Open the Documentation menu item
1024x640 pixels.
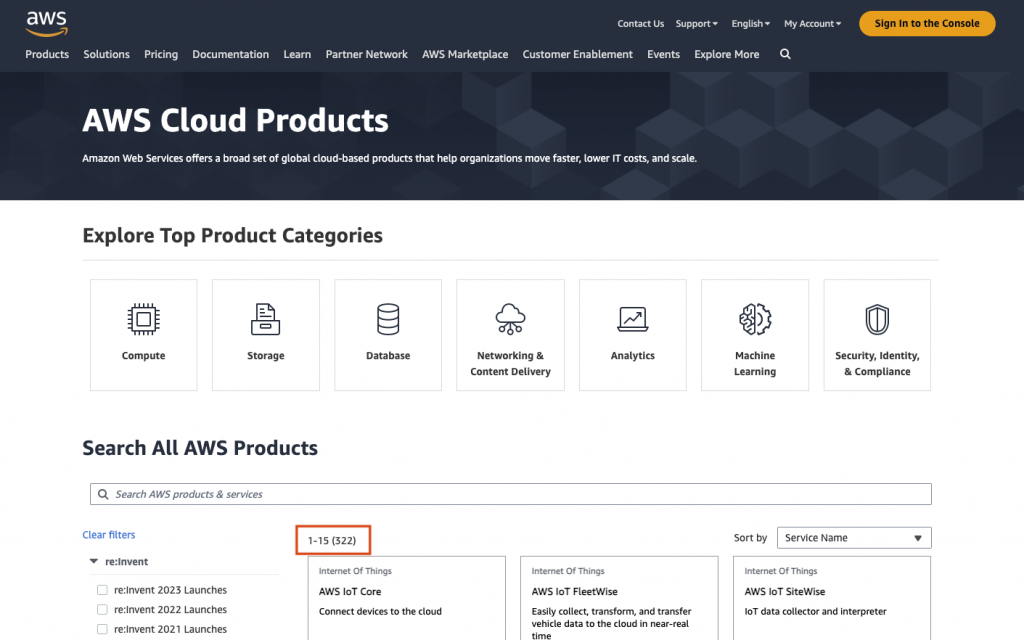231,54
